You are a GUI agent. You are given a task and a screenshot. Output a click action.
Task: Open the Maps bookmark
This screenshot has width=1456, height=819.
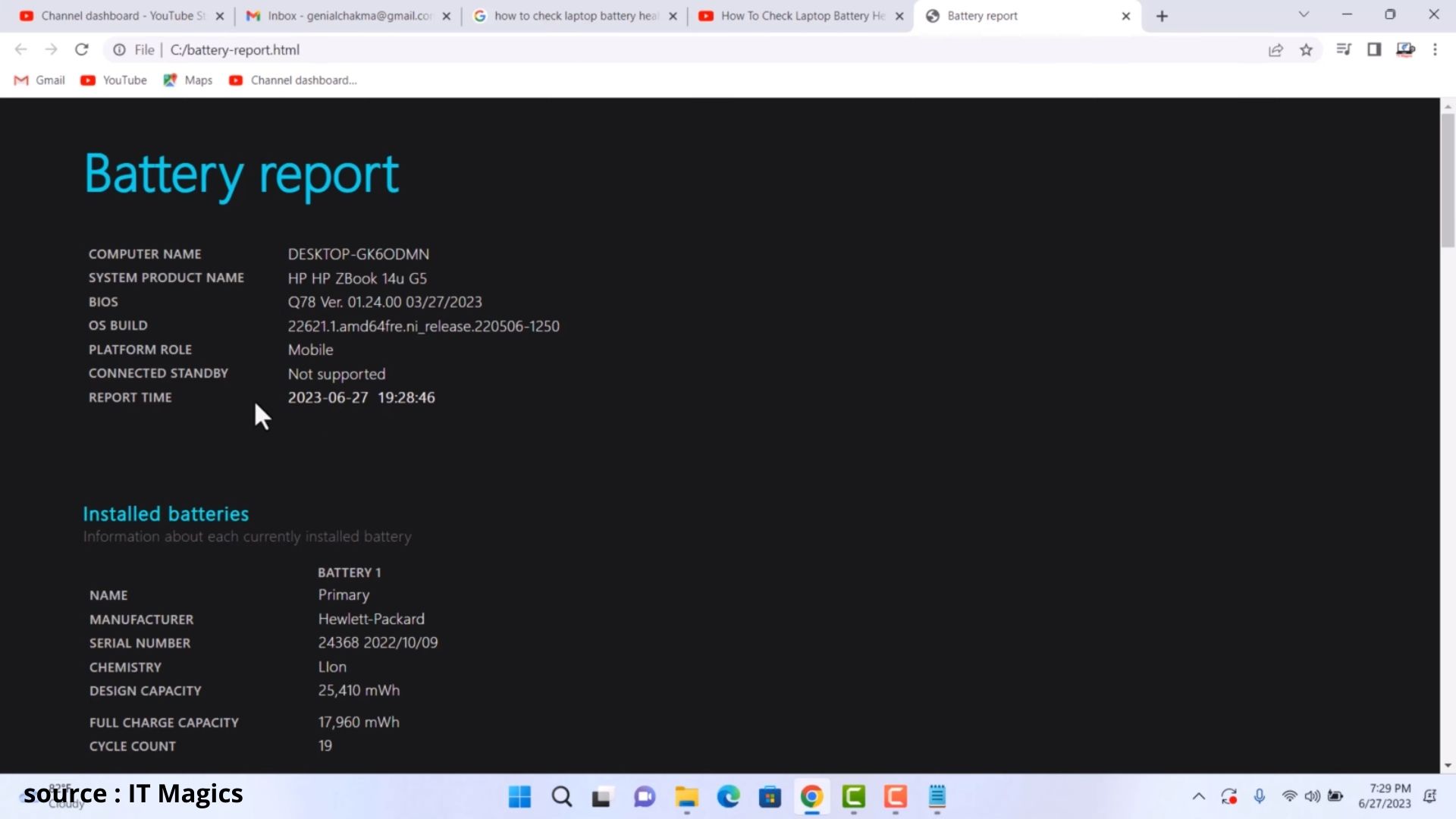point(188,80)
